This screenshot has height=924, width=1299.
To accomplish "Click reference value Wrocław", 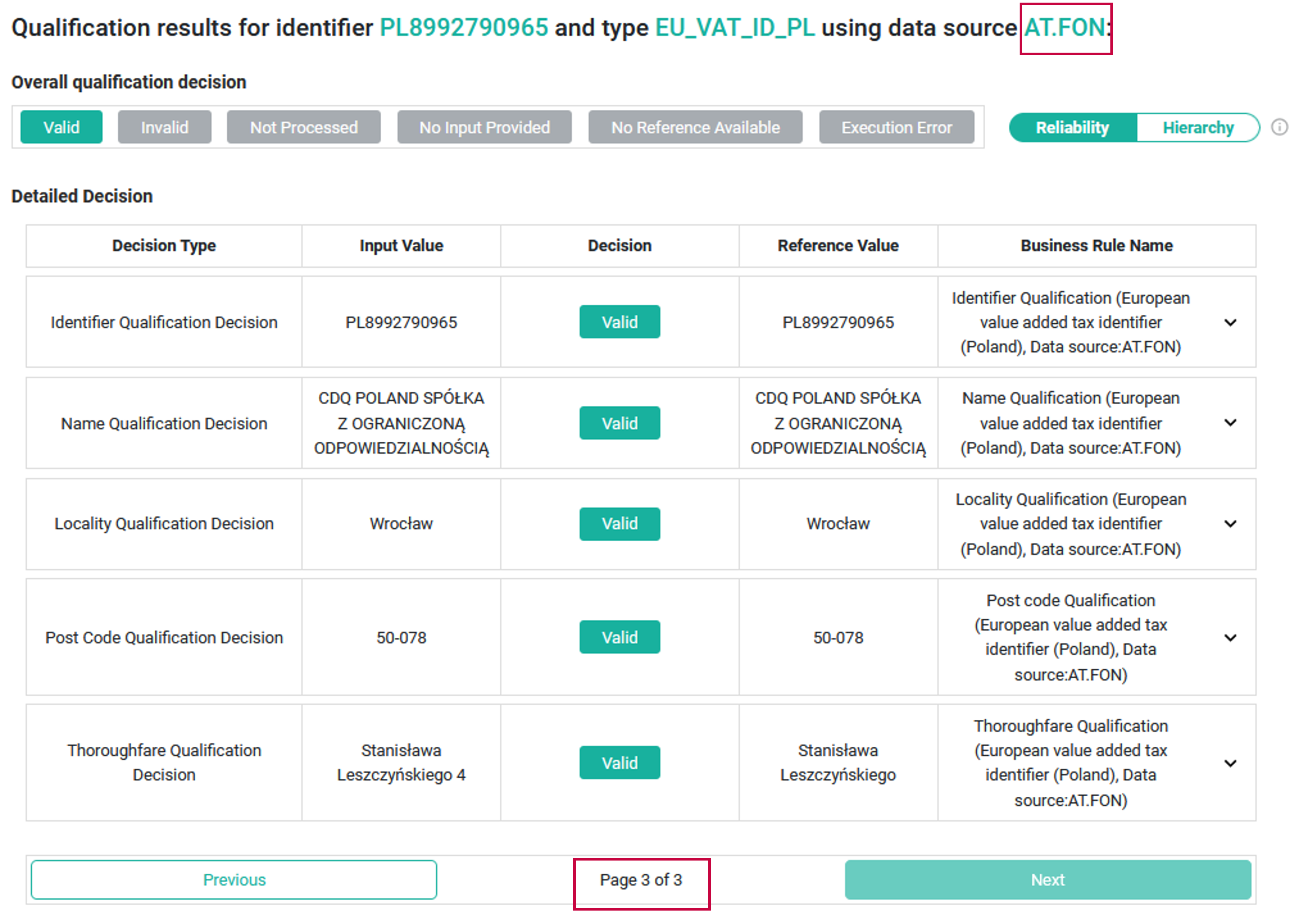I will pos(838,524).
